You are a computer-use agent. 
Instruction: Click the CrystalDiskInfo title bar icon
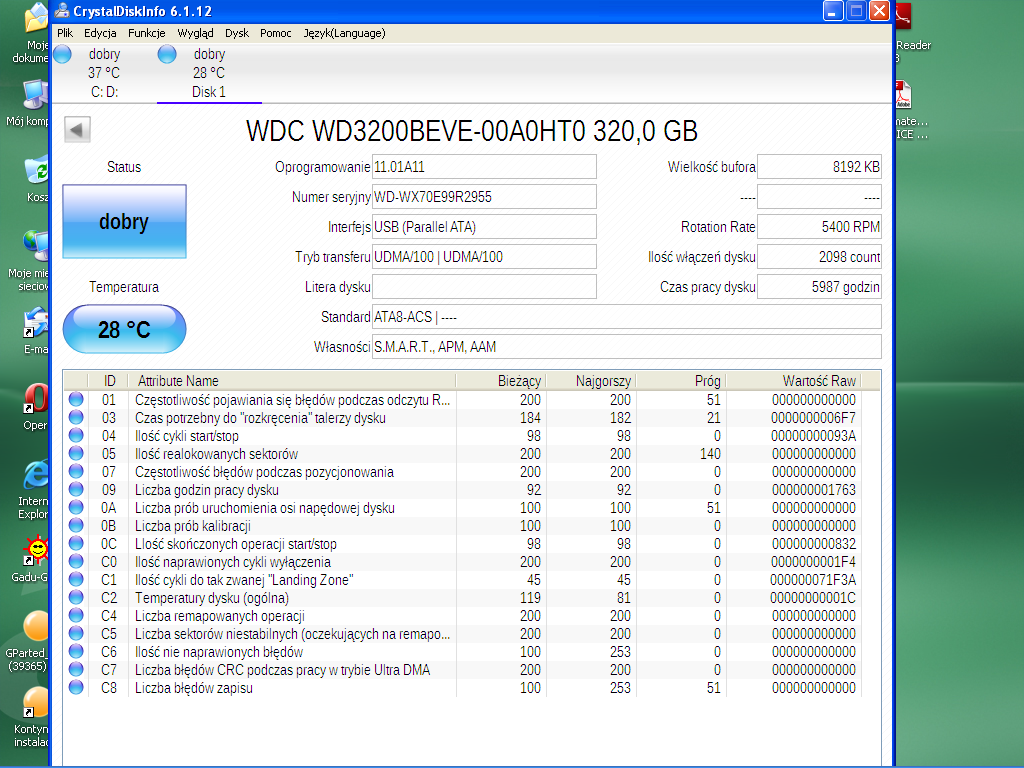coord(62,10)
